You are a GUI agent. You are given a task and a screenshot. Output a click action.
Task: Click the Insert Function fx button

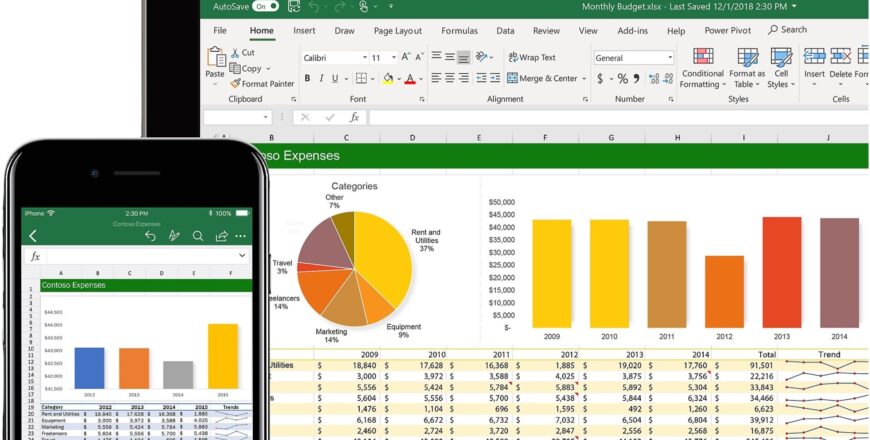355,117
